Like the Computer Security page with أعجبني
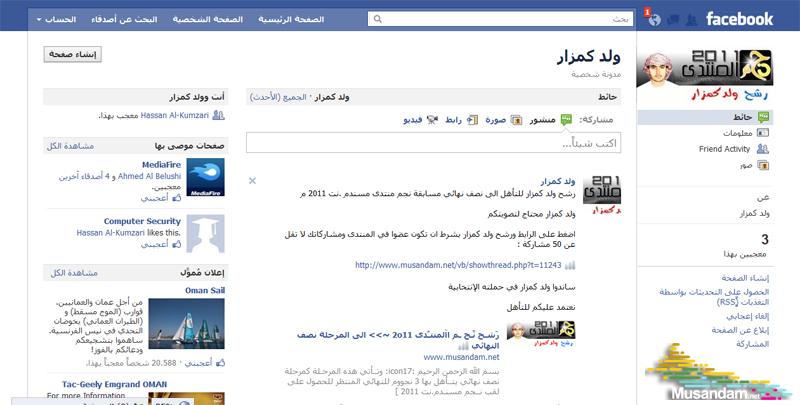This screenshot has width=800, height=405. tap(155, 244)
